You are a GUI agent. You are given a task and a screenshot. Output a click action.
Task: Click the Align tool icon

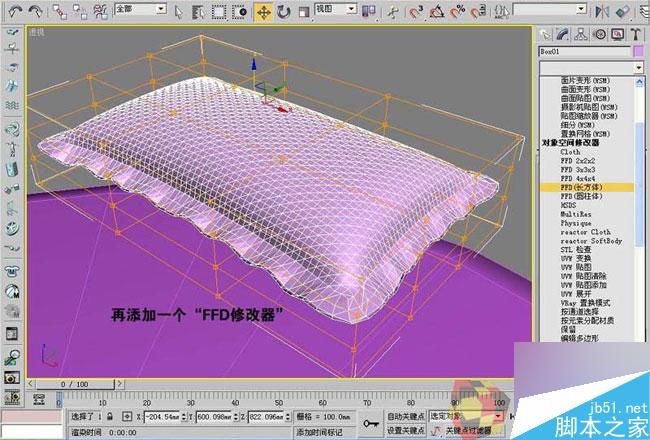pyautogui.click(x=623, y=12)
